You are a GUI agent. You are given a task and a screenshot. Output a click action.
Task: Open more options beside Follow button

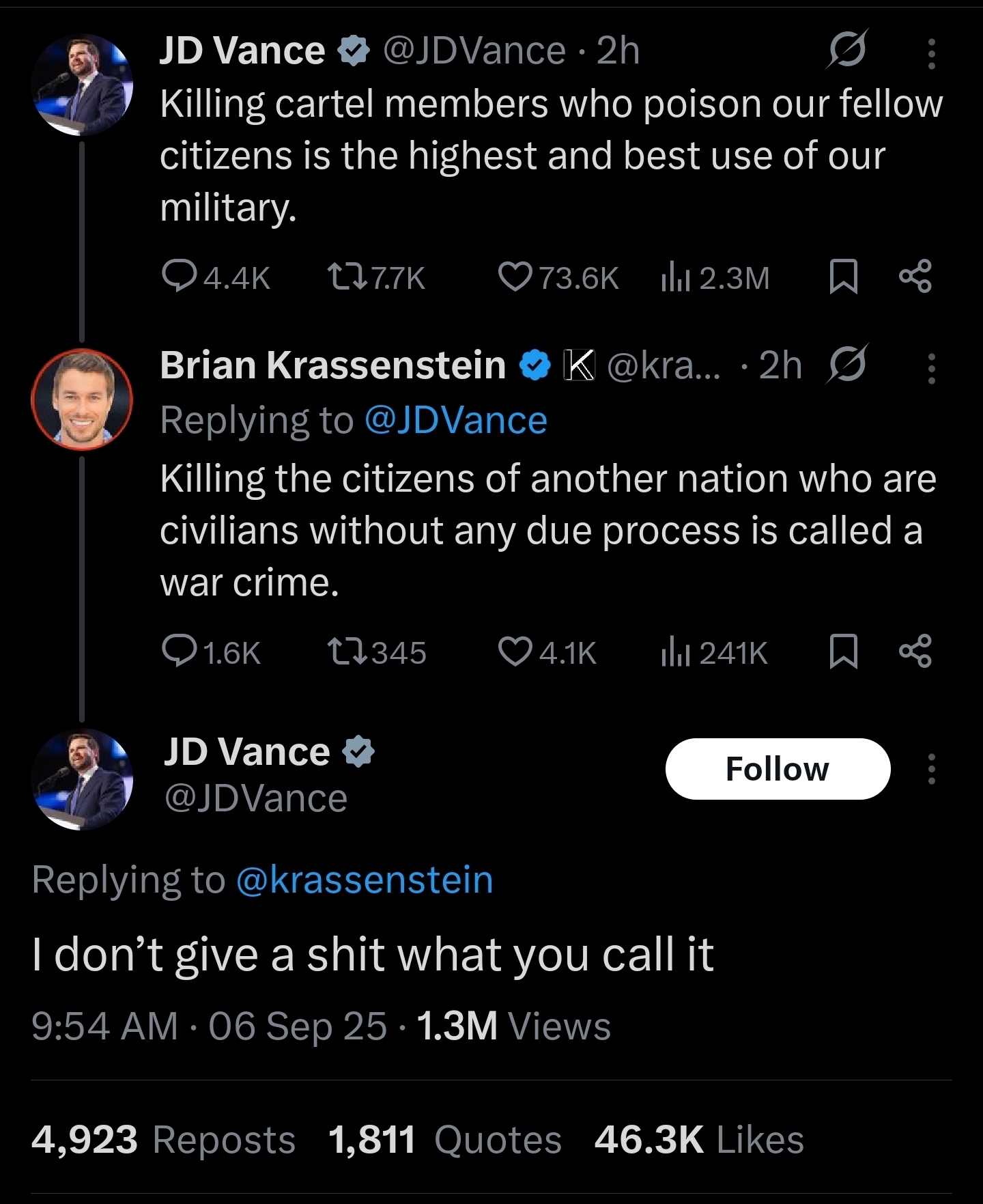[931, 769]
